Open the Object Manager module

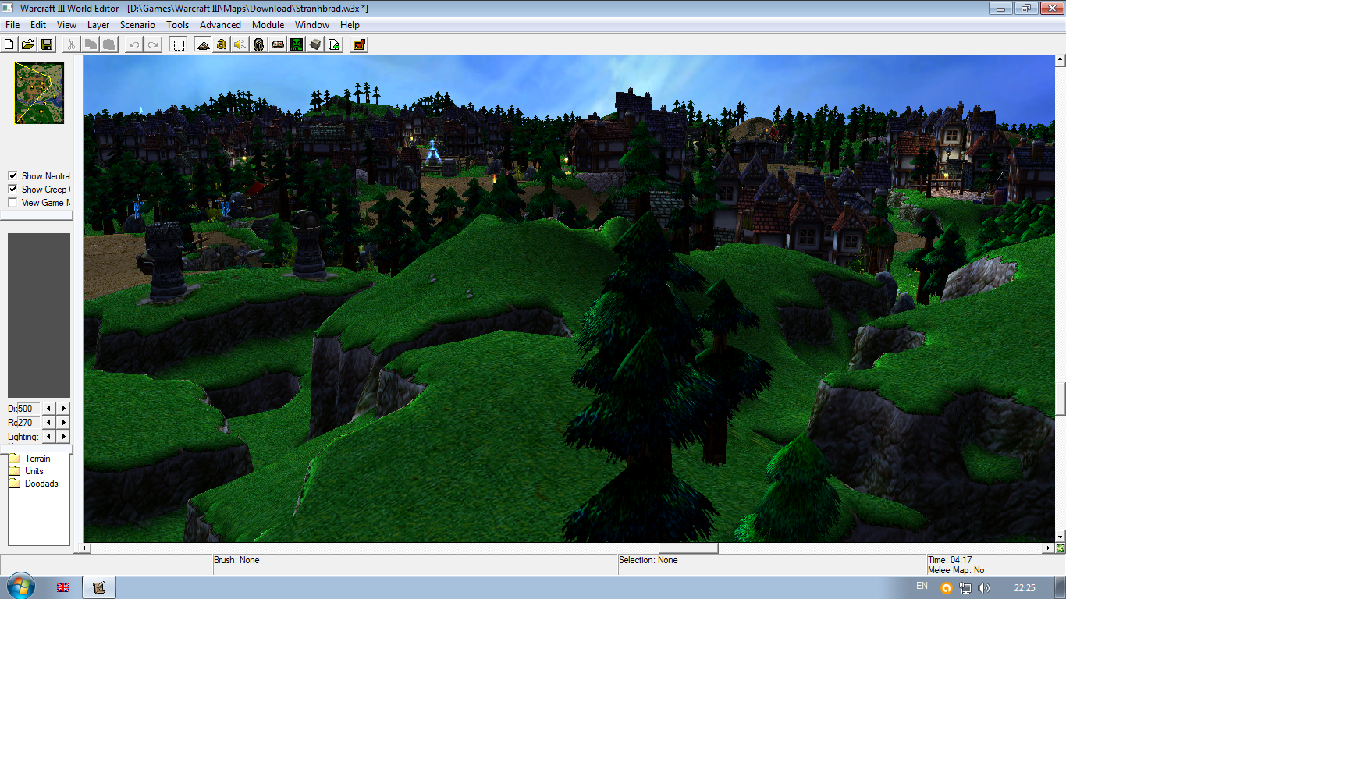(315, 44)
